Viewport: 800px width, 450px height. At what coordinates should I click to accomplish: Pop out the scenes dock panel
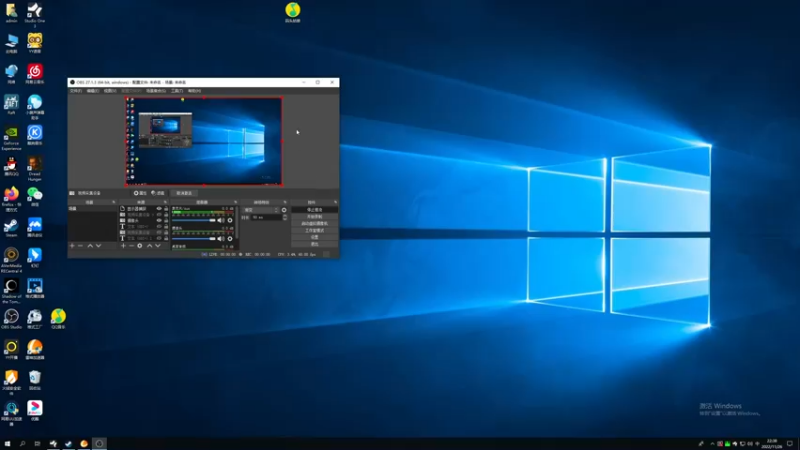(114, 203)
